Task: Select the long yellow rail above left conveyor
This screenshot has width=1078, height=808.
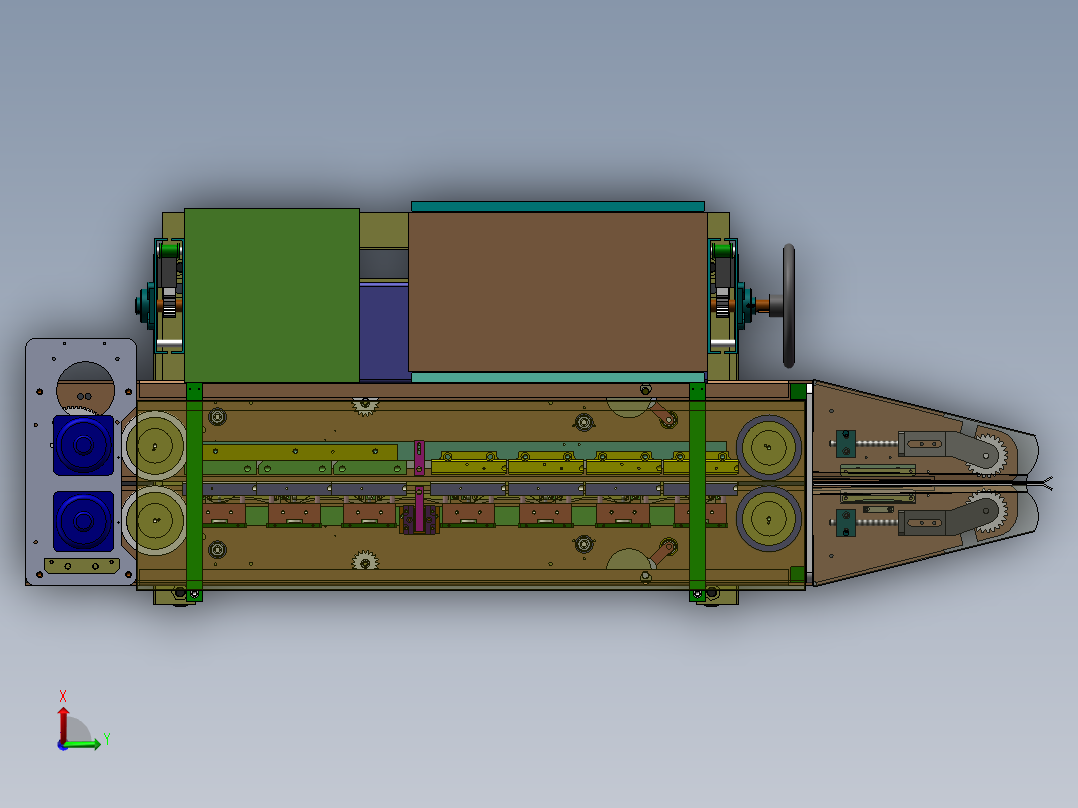Action: (x=300, y=452)
